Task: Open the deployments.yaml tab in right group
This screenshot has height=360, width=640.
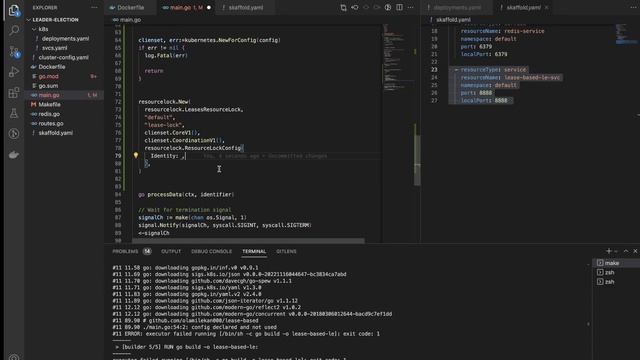Action: 457,7
